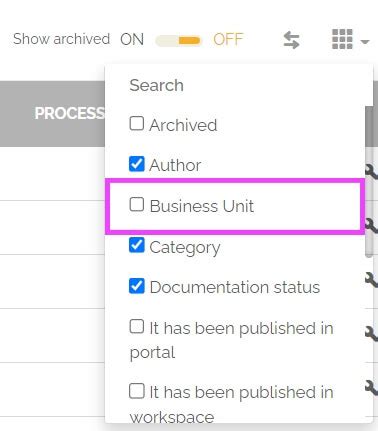Click the PROCESS column header
Image resolution: width=378 pixels, height=431 pixels.
pyautogui.click(x=70, y=113)
